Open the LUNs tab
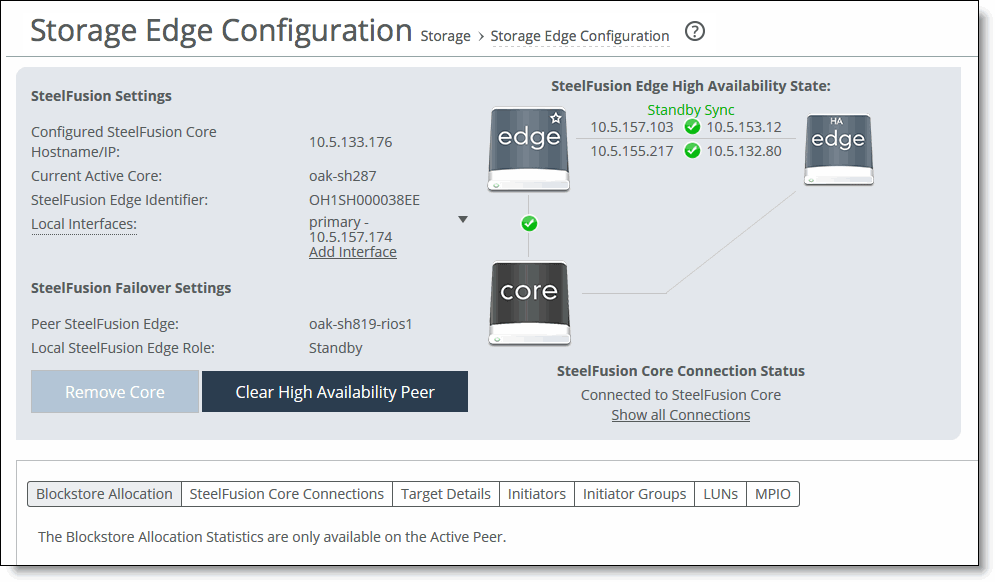 pyautogui.click(x=720, y=493)
